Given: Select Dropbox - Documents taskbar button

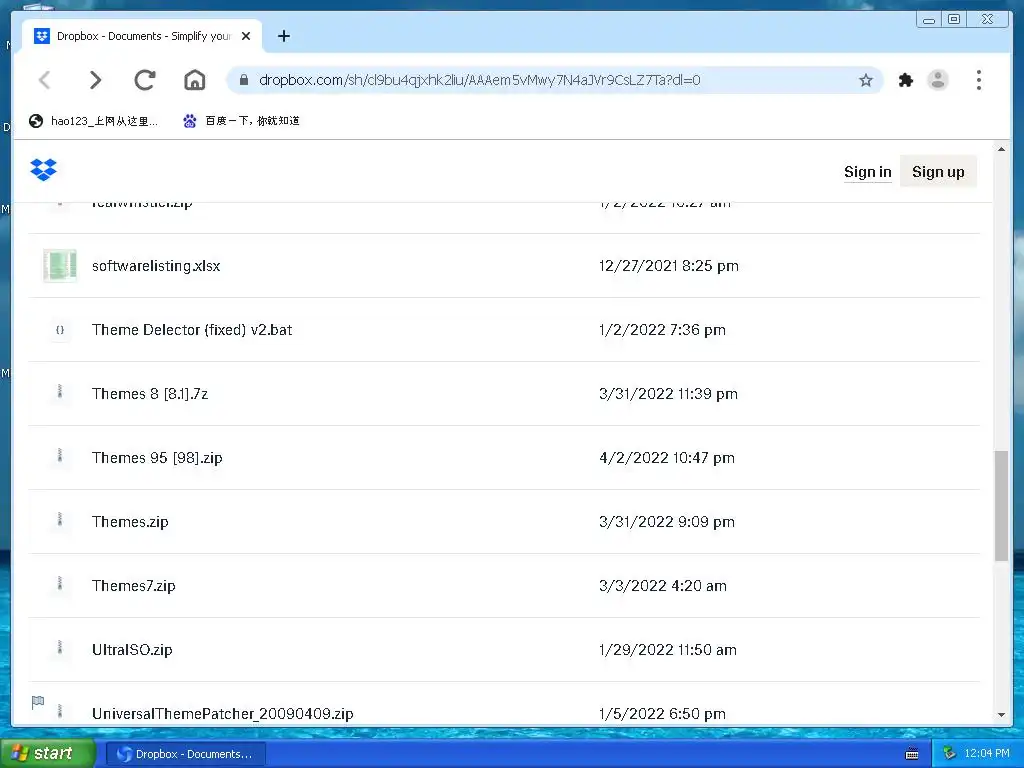Looking at the screenshot, I should (x=185, y=754).
